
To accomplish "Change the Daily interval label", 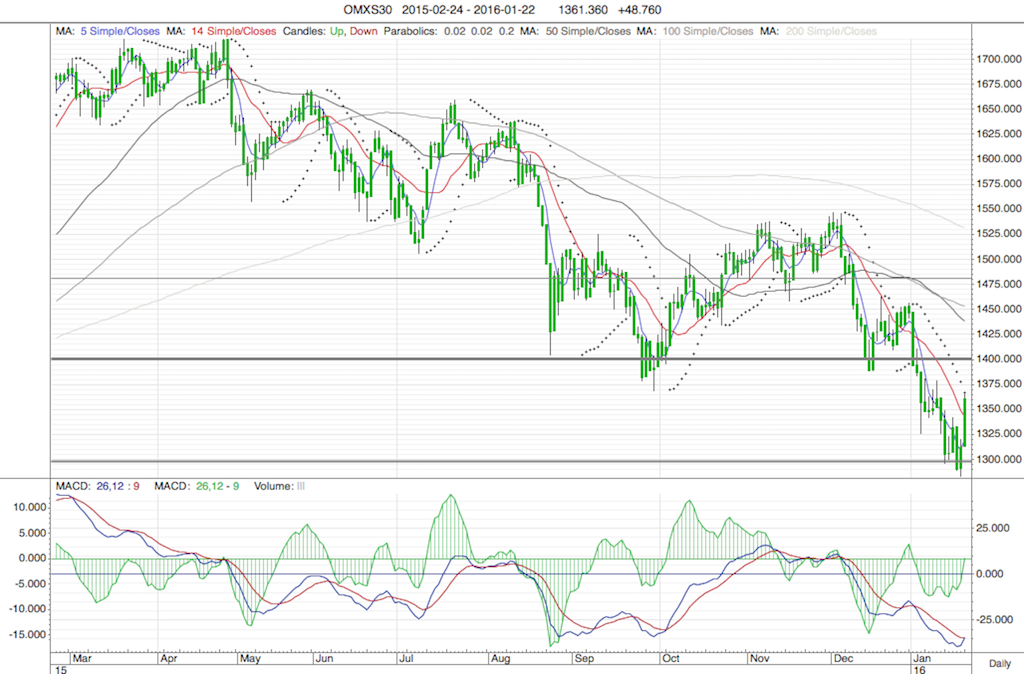I will pos(998,662).
